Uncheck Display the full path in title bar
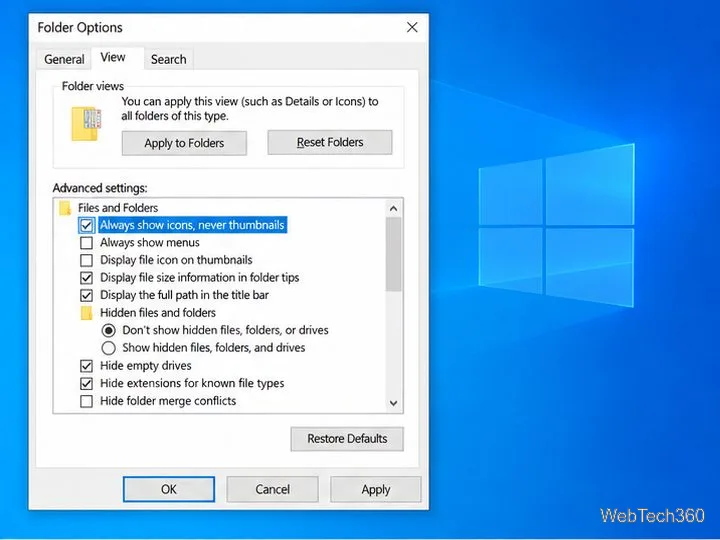Image resolution: width=720 pixels, height=540 pixels. (x=86, y=295)
